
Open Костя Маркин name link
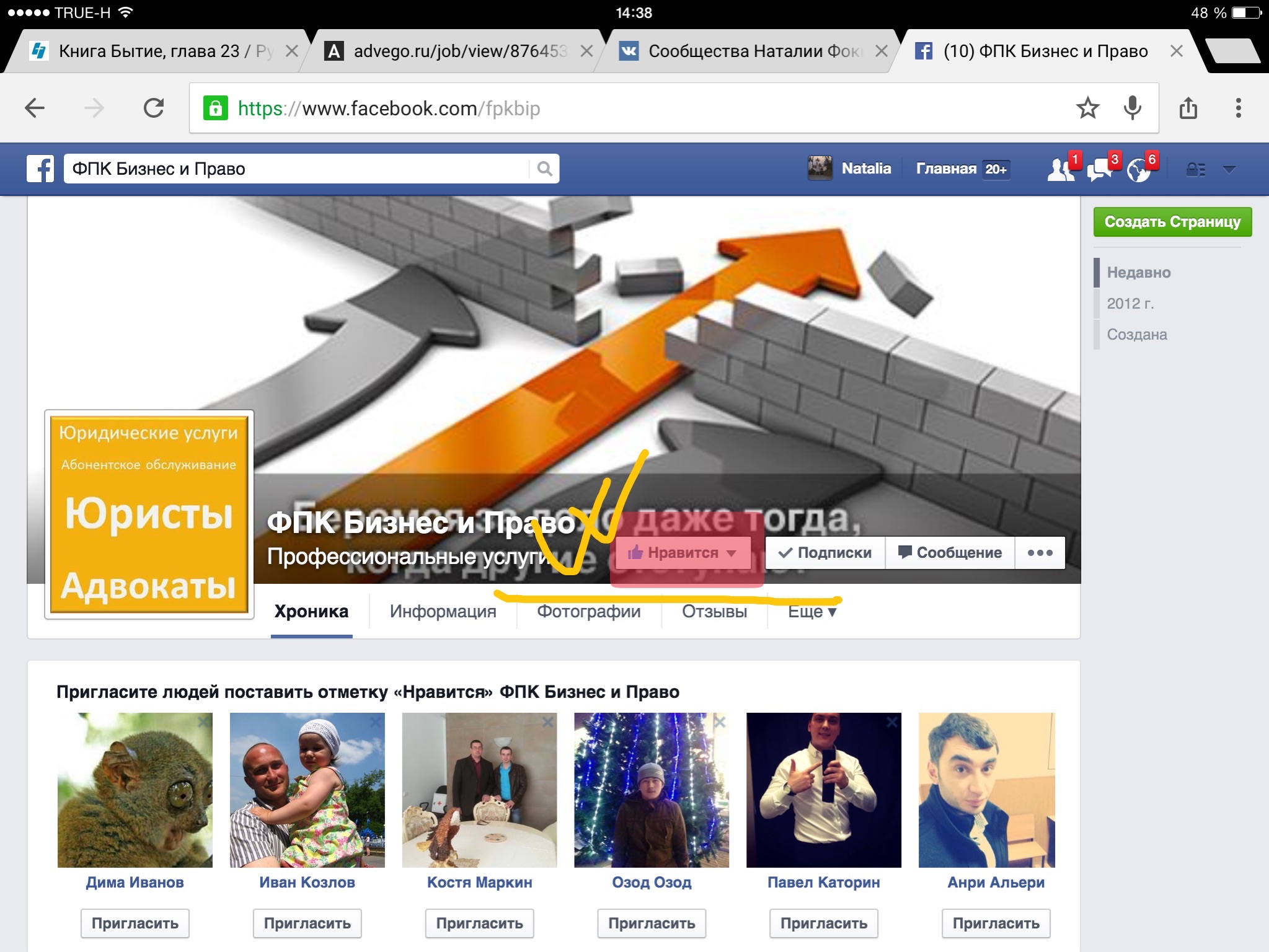coord(480,883)
